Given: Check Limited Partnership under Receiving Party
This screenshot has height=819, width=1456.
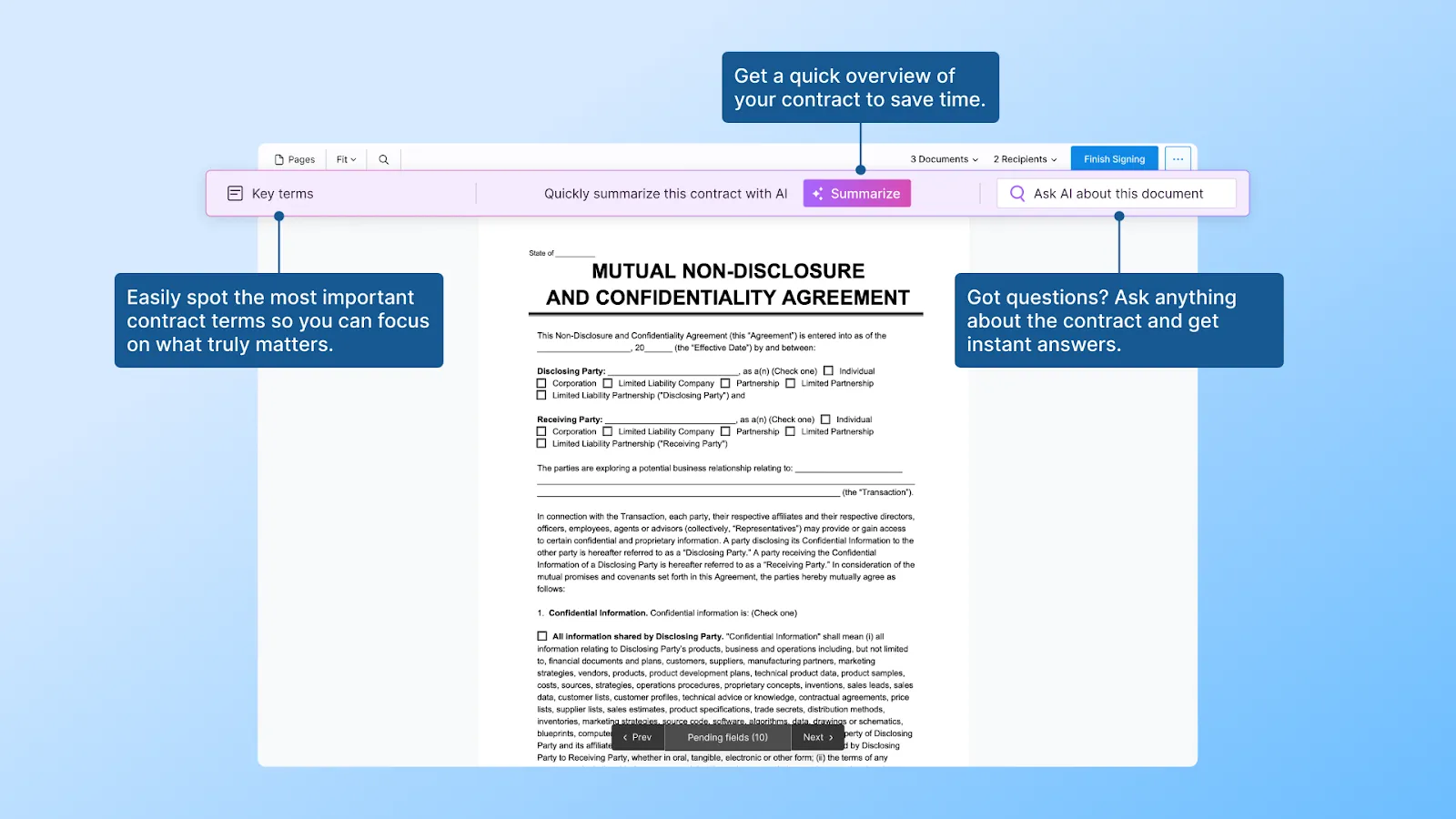Looking at the screenshot, I should pyautogui.click(x=791, y=431).
